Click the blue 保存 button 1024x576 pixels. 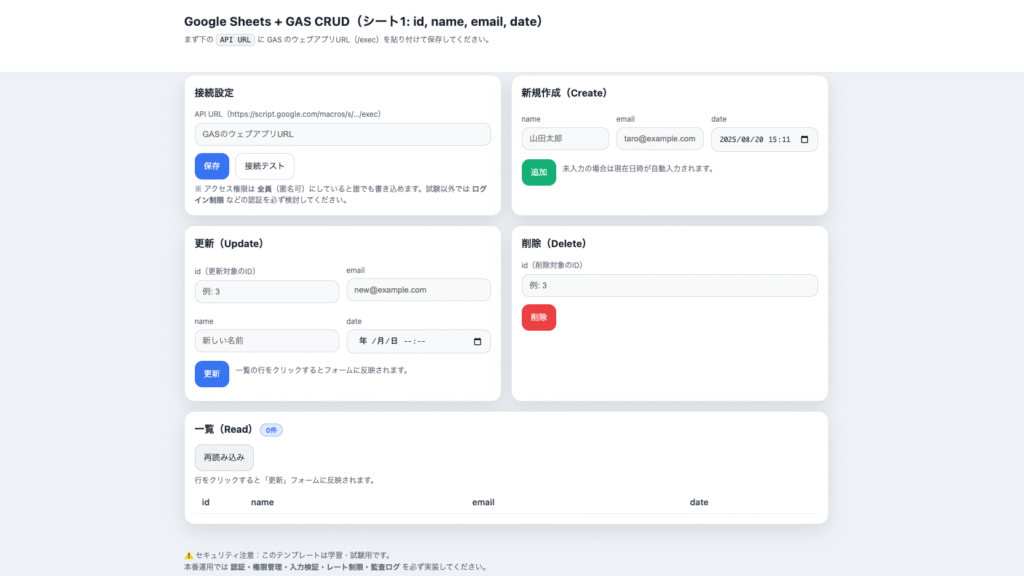pos(212,166)
